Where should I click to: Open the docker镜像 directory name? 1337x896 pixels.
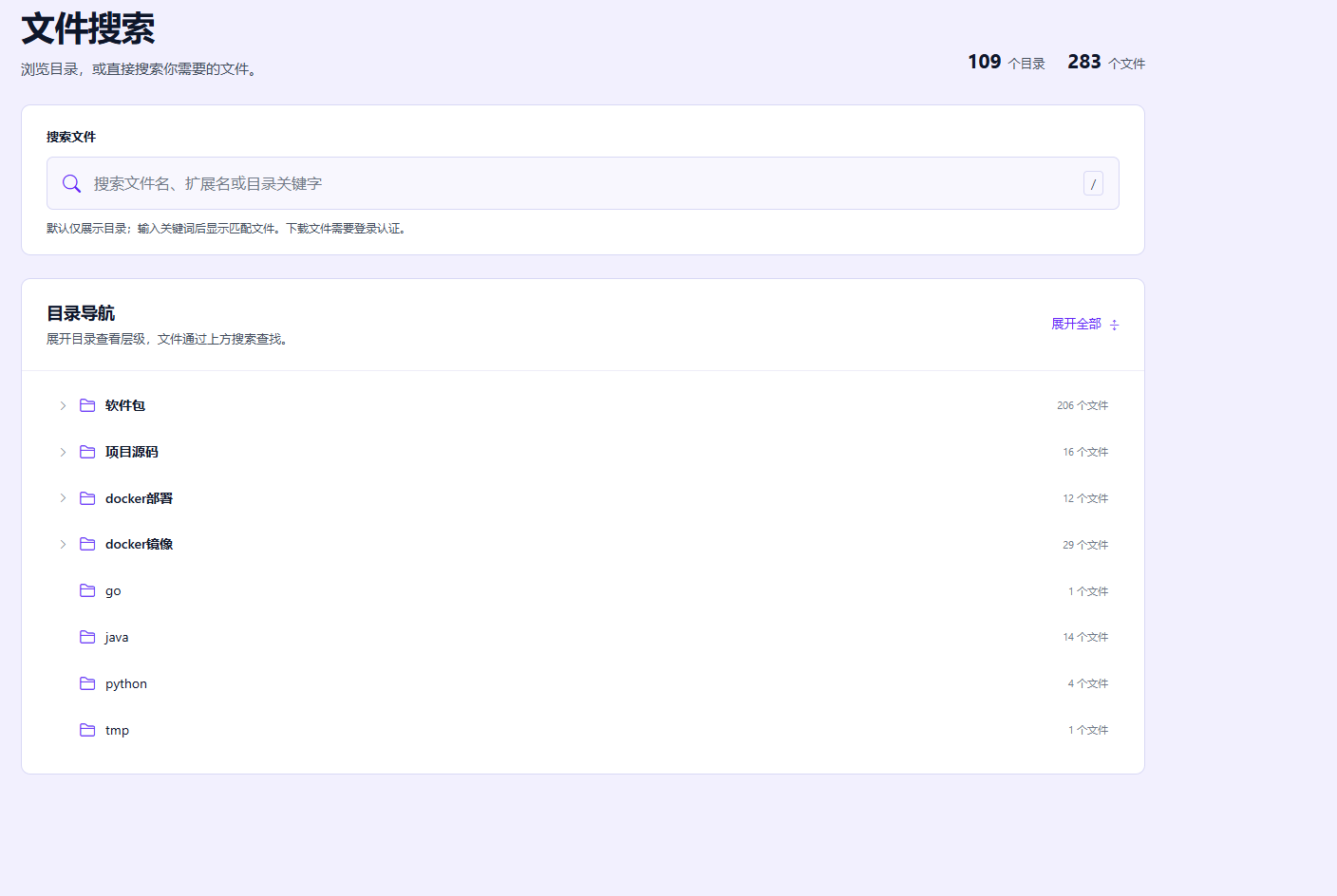point(139,544)
